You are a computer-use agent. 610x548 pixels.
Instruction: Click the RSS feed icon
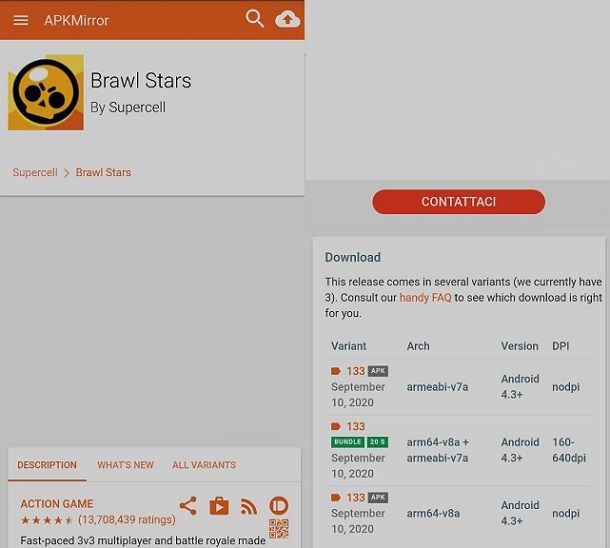[249, 506]
